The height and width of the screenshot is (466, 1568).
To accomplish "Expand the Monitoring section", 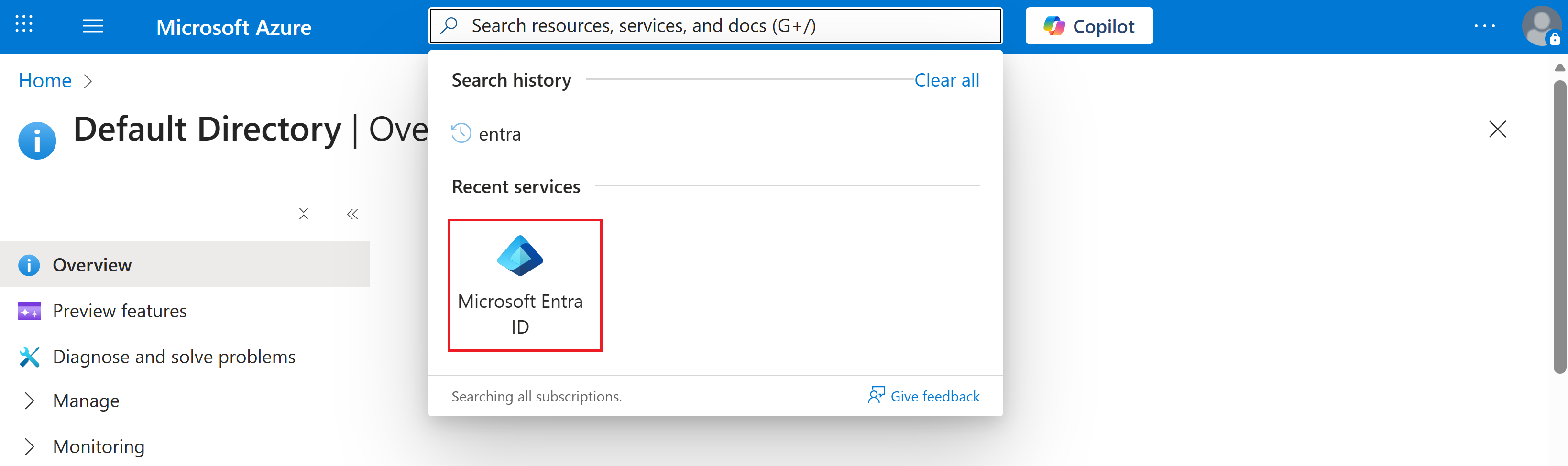I will 99,446.
